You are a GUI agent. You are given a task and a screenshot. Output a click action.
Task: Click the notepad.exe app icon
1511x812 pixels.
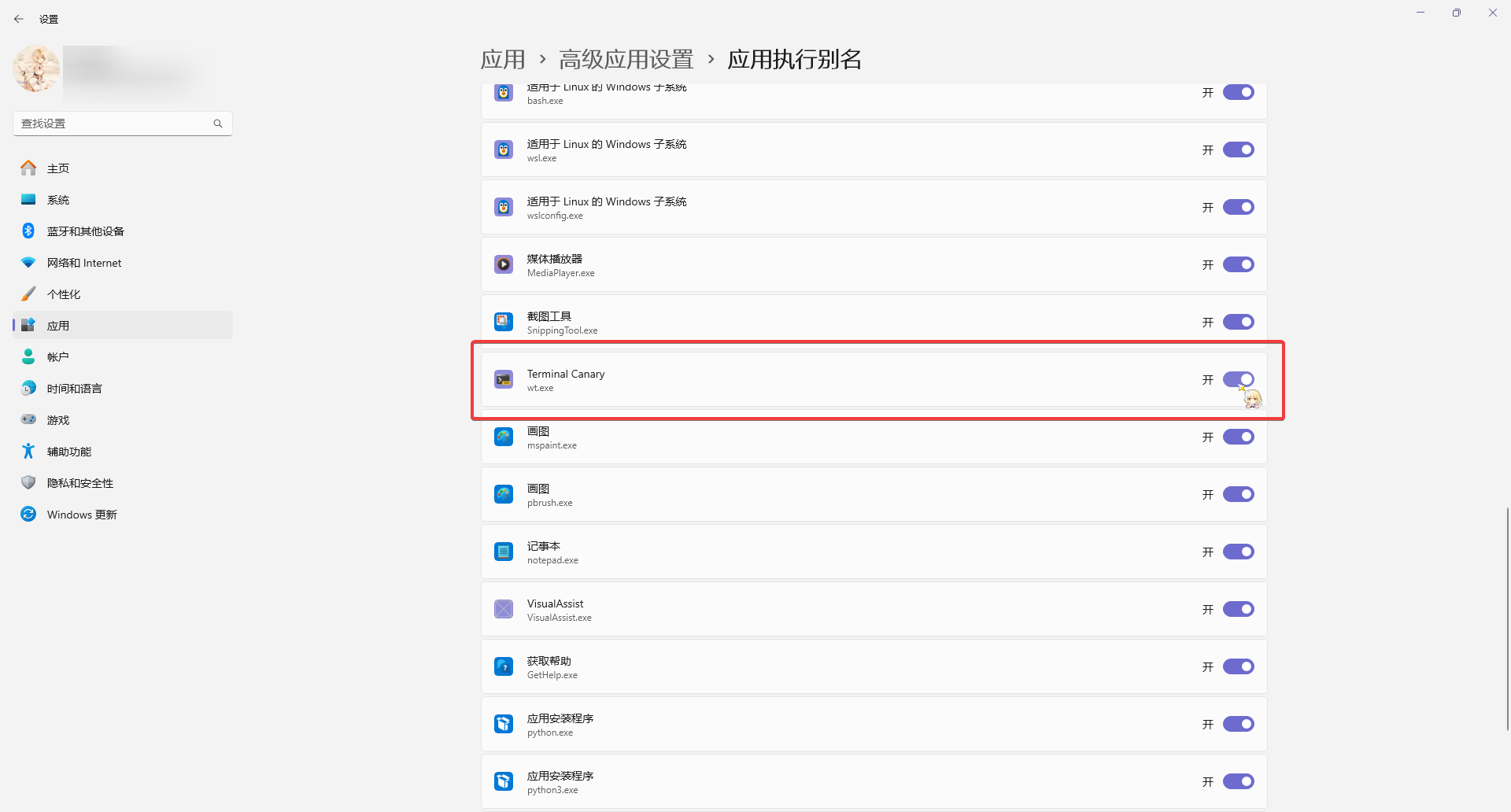[504, 552]
